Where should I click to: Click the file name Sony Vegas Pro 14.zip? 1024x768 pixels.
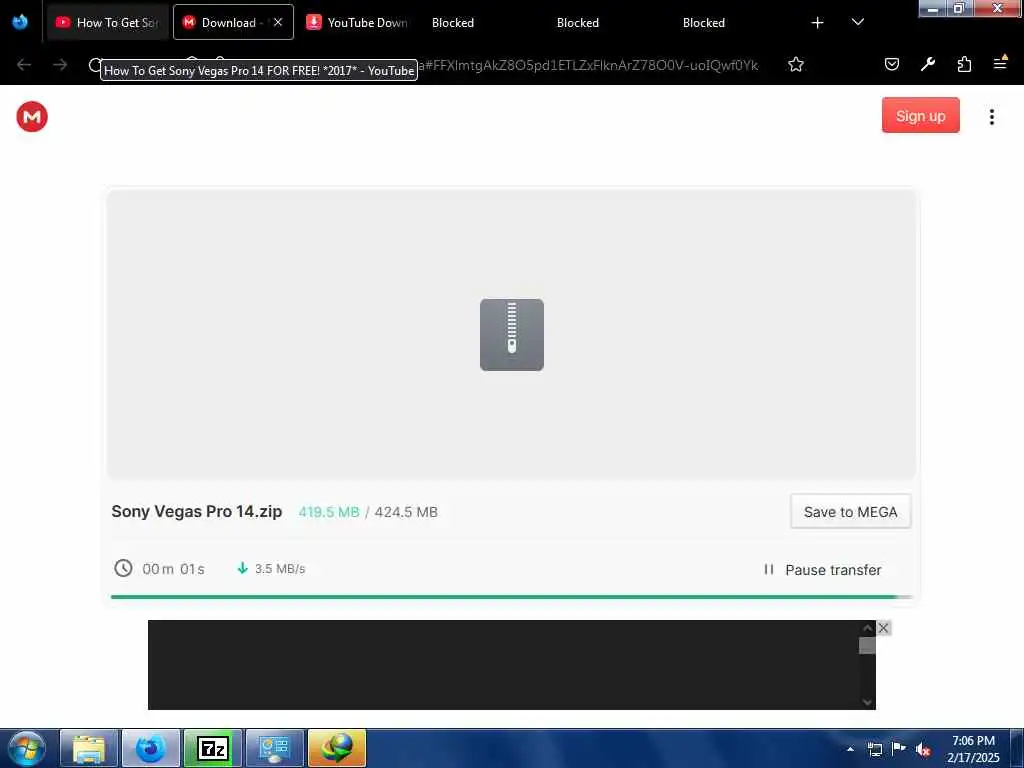(x=197, y=511)
